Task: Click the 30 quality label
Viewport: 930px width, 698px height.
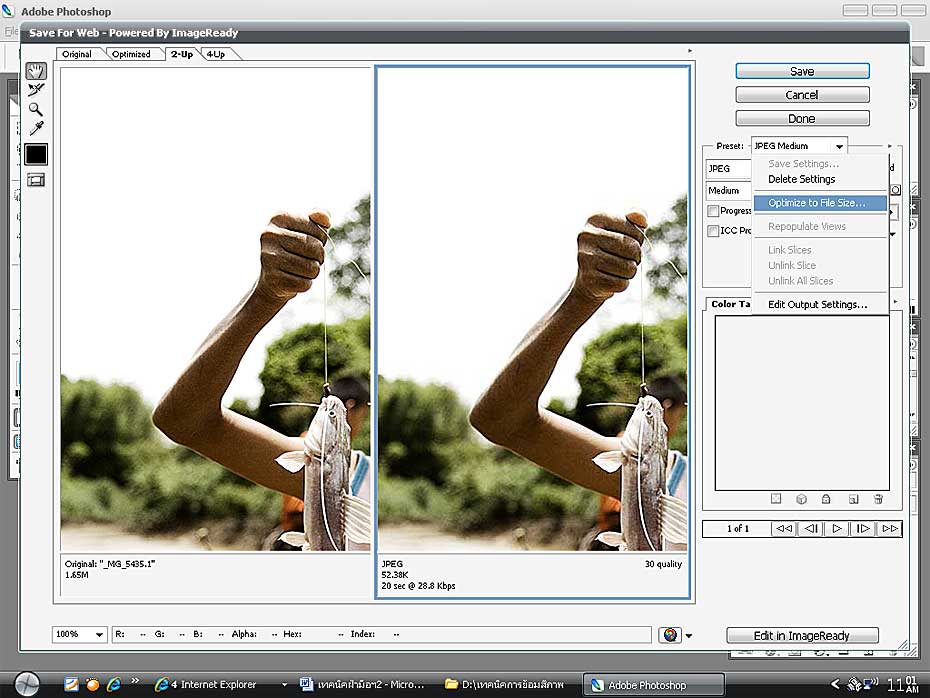Action: coord(663,564)
